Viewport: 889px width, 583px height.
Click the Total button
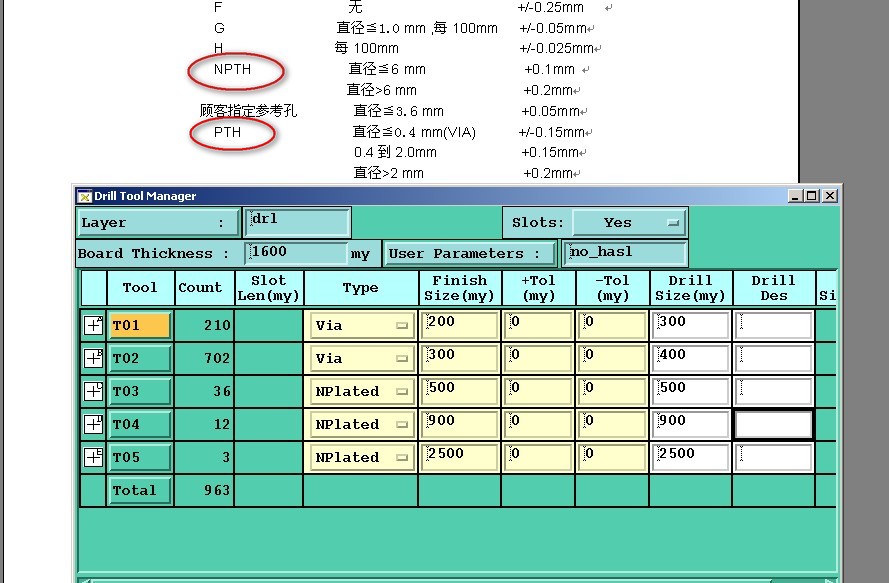pos(139,490)
